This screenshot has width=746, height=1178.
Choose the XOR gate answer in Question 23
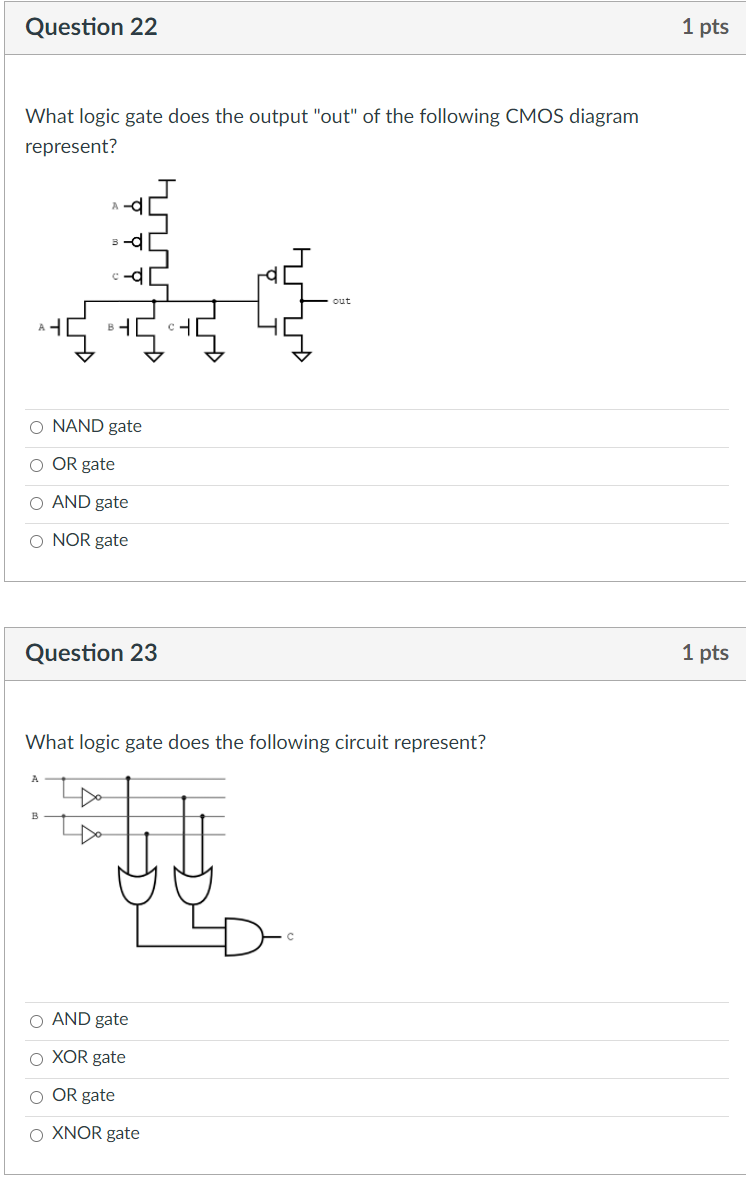[x=36, y=1057]
